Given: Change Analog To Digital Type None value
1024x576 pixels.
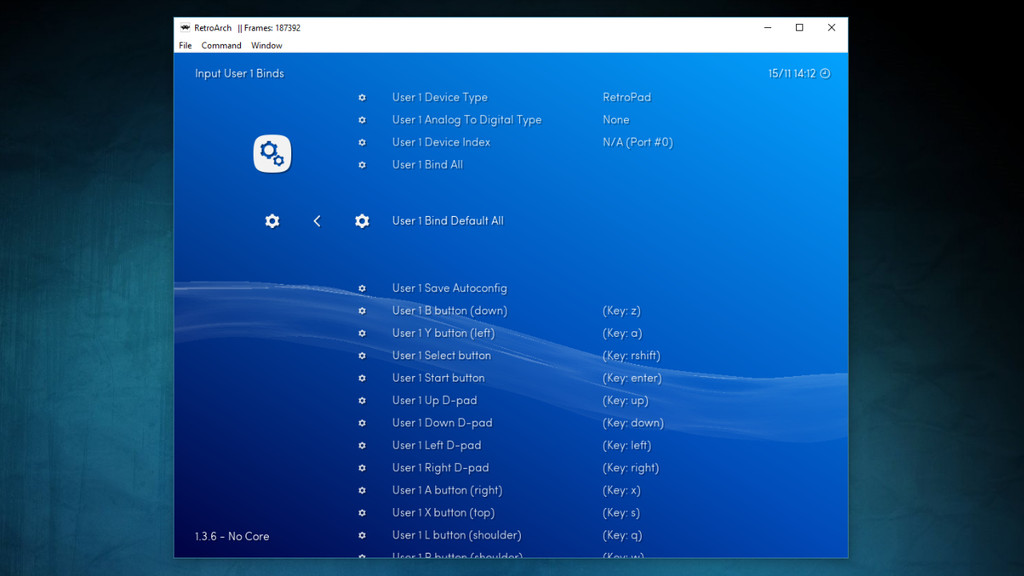Looking at the screenshot, I should (x=616, y=120).
